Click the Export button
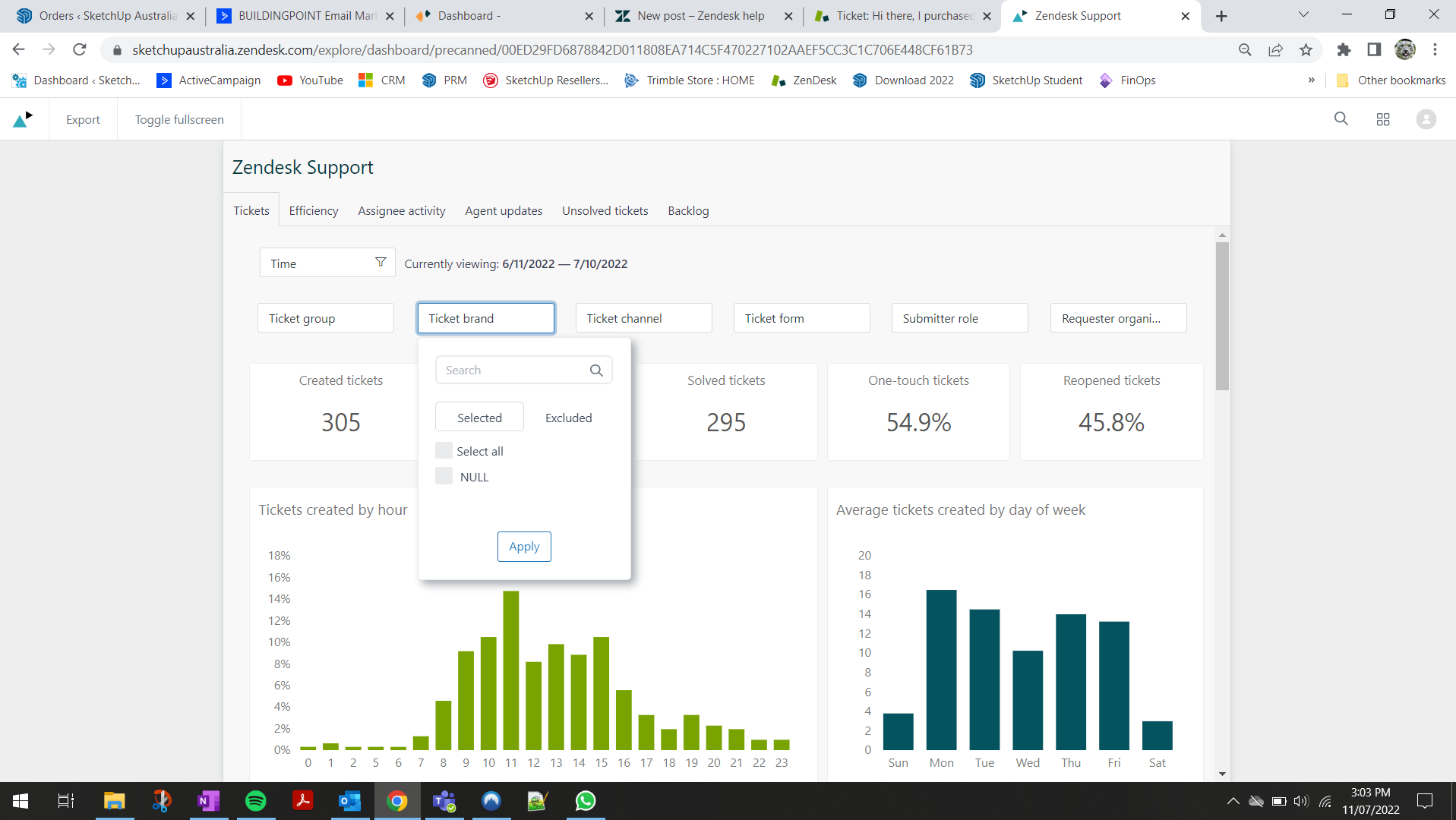This screenshot has height=820, width=1456. 83,120
